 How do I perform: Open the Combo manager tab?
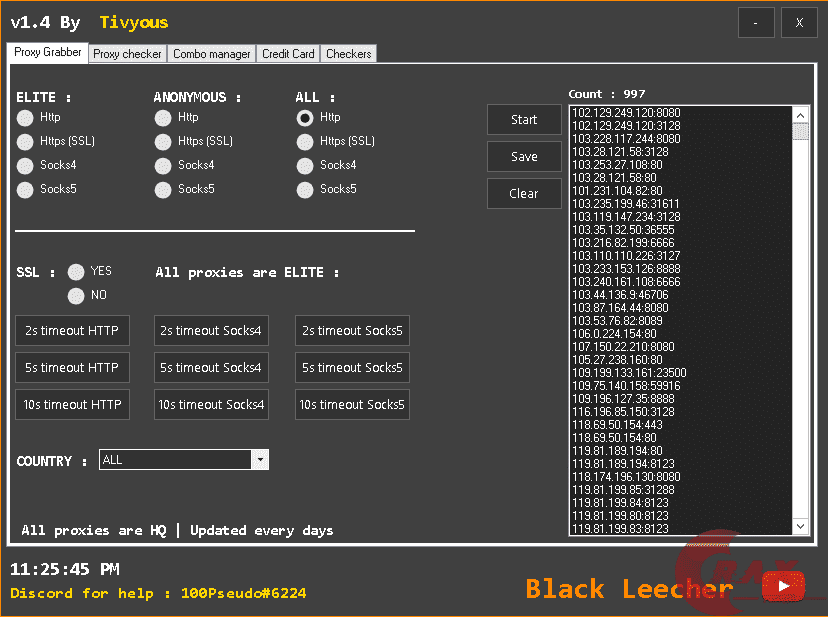coord(211,54)
